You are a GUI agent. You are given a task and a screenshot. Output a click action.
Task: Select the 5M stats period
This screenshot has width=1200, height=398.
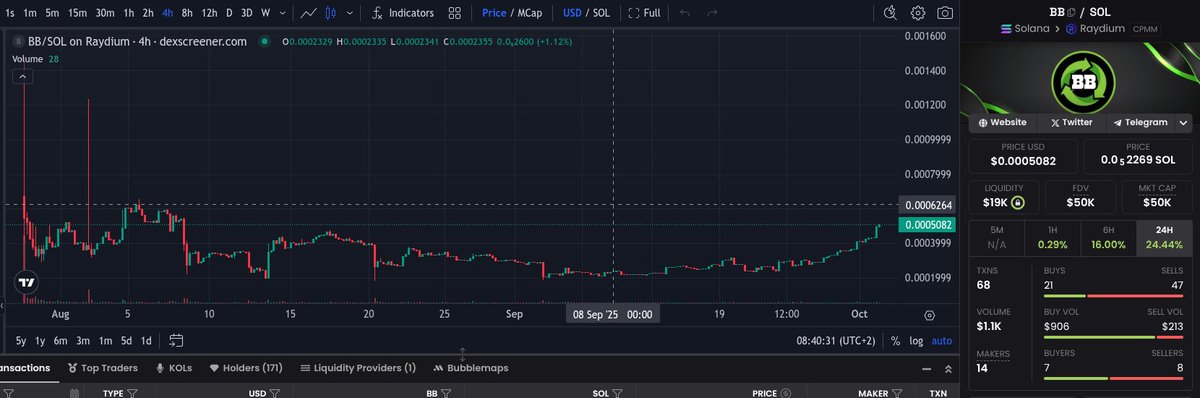pos(996,238)
